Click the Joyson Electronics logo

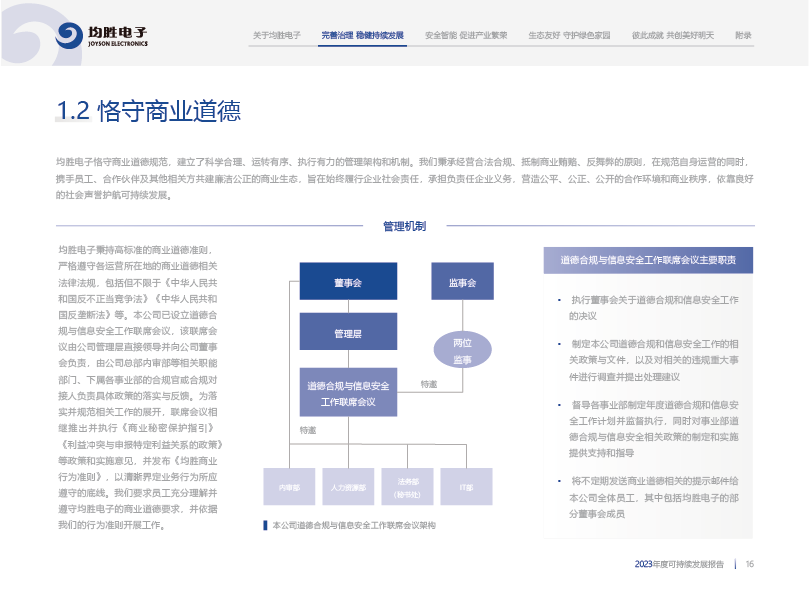102,37
